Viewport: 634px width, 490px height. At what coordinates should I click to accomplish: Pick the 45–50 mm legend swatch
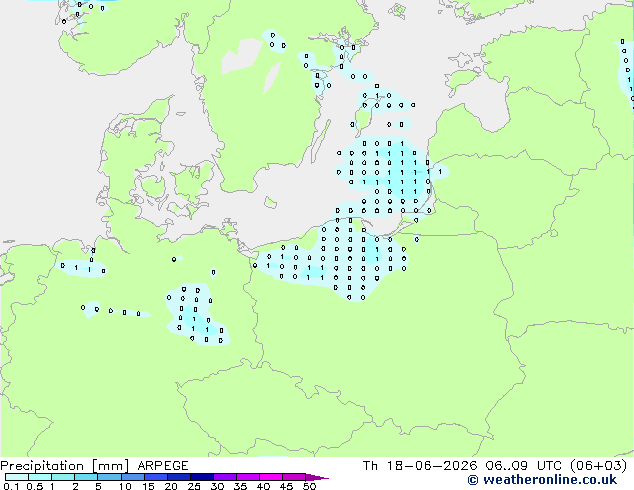[294, 477]
